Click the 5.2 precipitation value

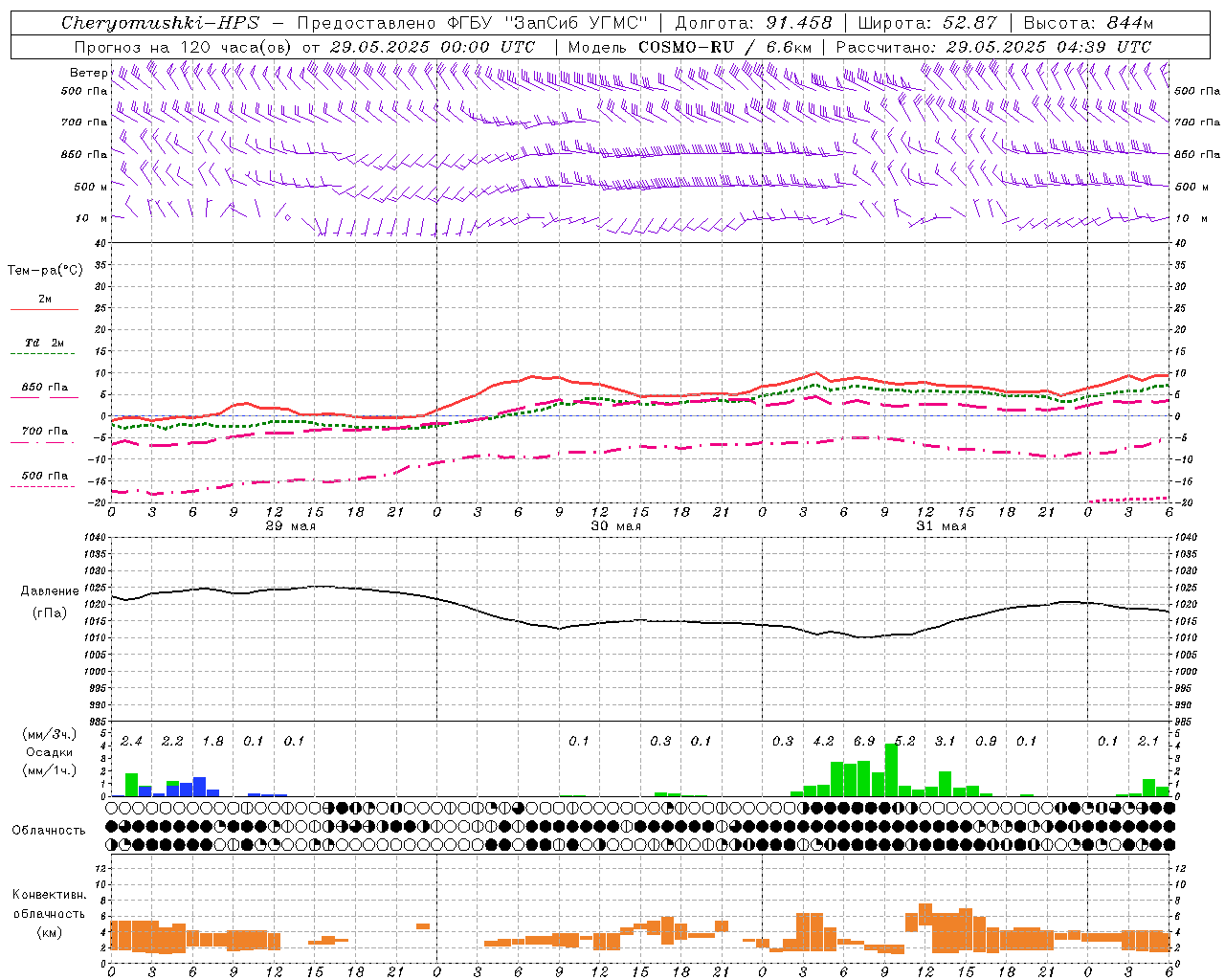[904, 742]
